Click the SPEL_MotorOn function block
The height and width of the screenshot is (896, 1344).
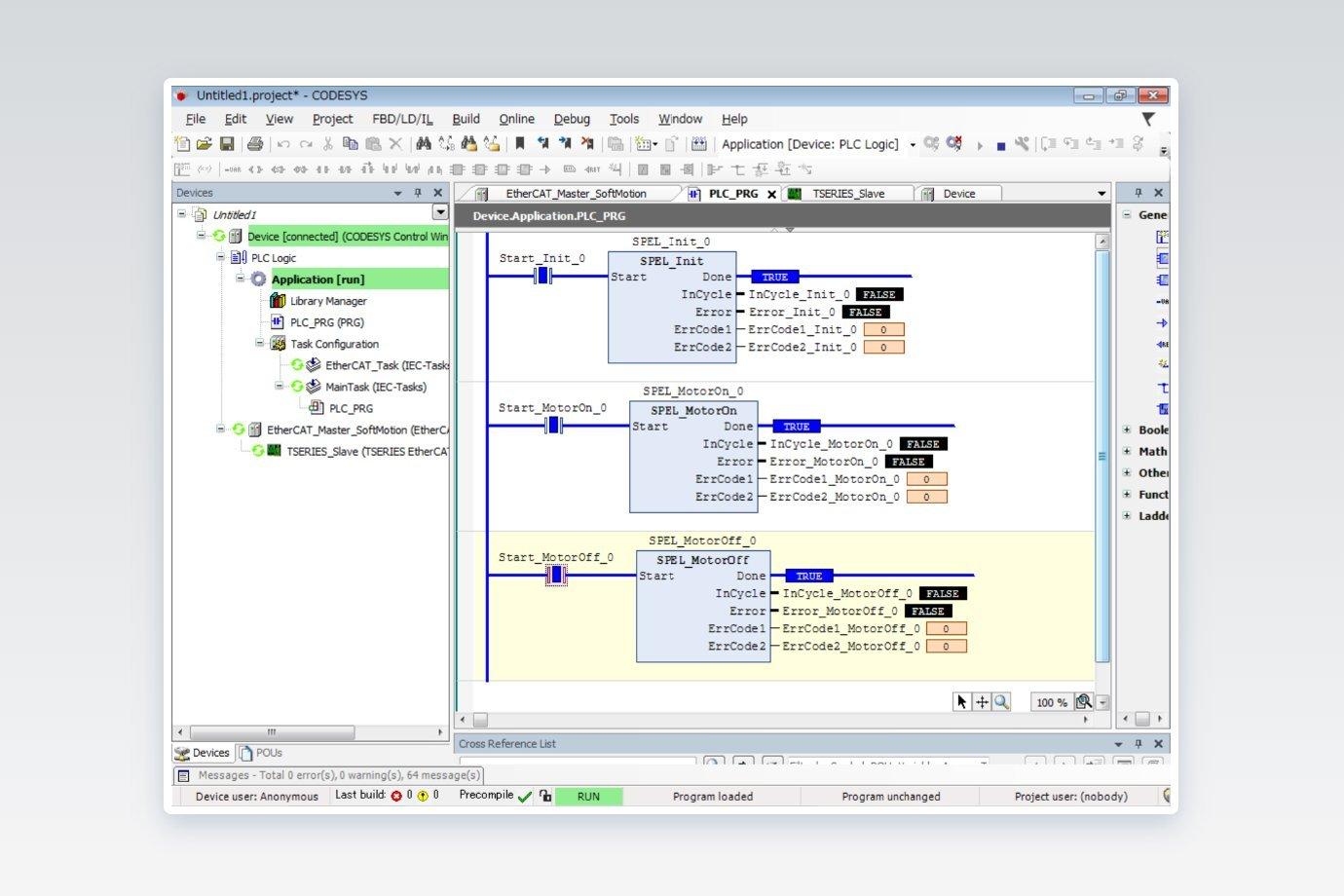click(693, 457)
